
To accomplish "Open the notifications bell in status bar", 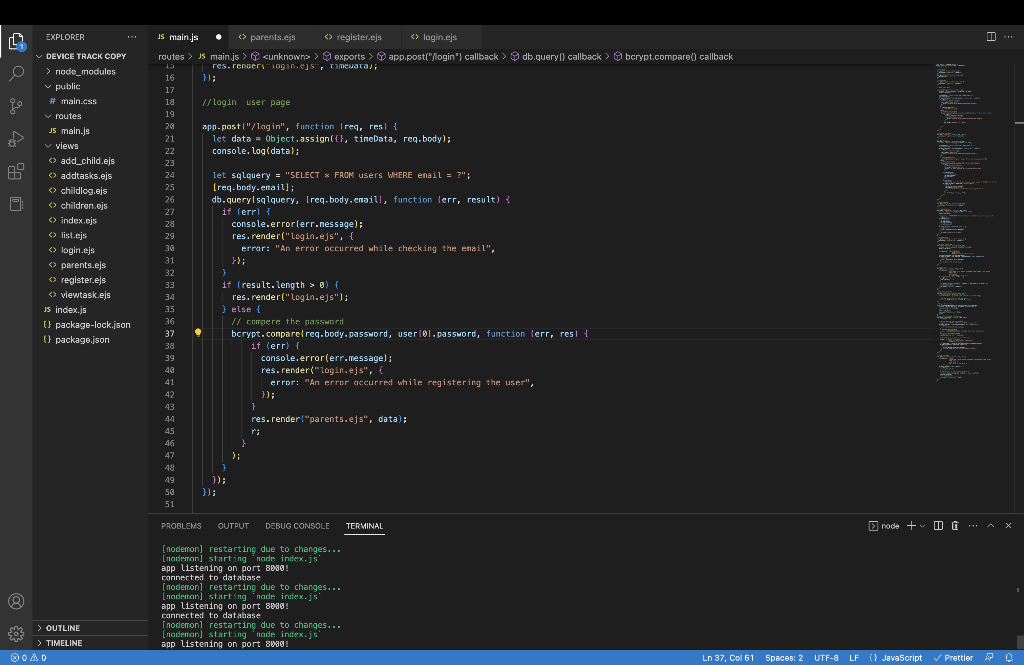I will 1009,658.
